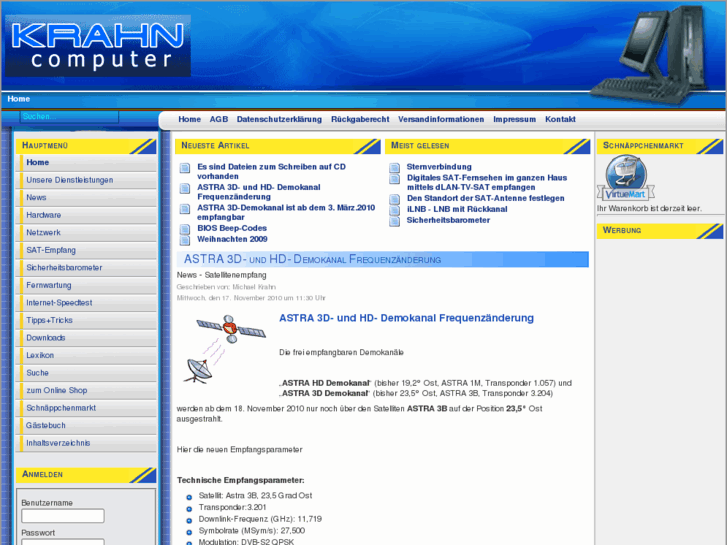The image size is (727, 545).
Task: Open Suche in sidebar menu
Action: tap(87, 373)
